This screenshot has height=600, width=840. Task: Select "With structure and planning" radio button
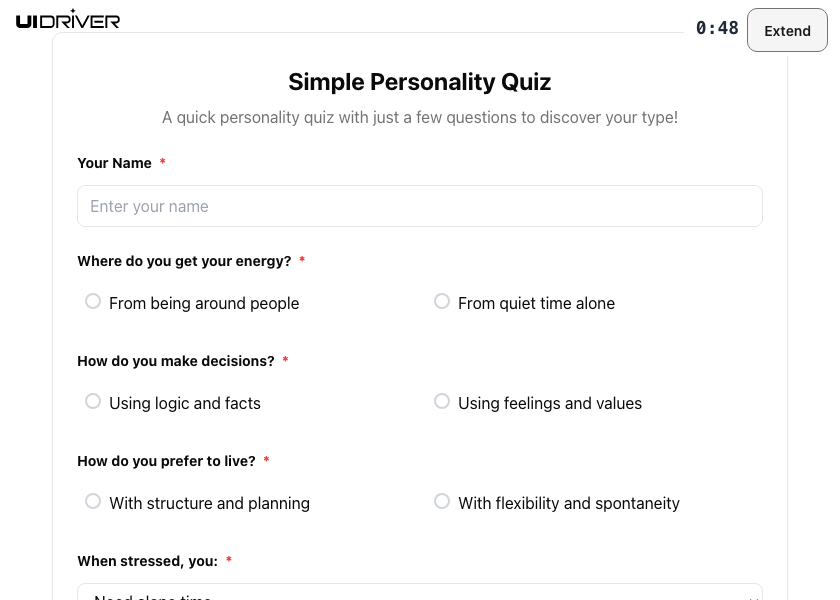tap(93, 501)
